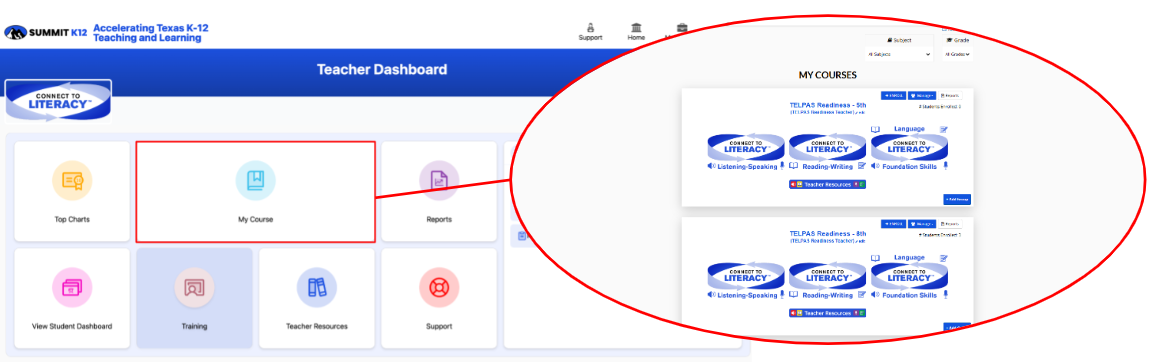Viewport: 1152px width, 362px height.
Task: Click the Connect to Literacy banner logo
Action: pos(59,101)
